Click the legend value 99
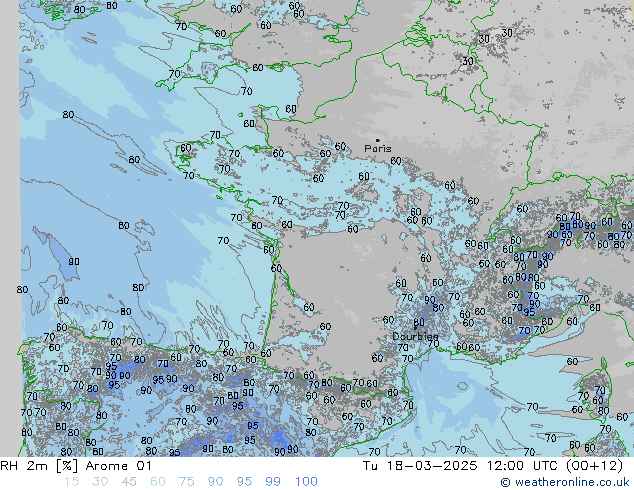This screenshot has width=634, height=490. point(273,482)
